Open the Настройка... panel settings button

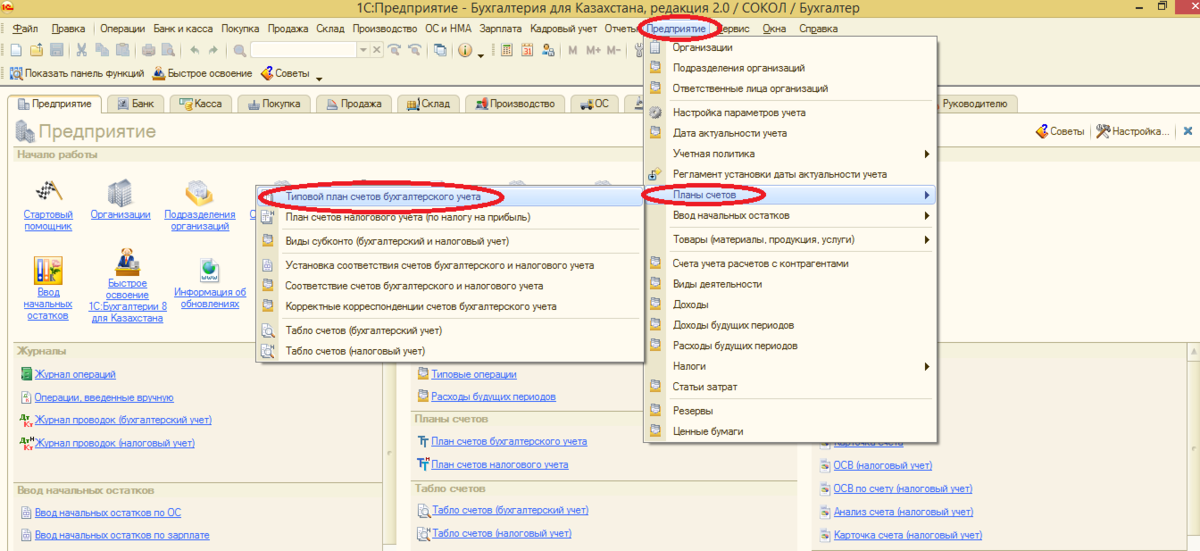click(1133, 131)
